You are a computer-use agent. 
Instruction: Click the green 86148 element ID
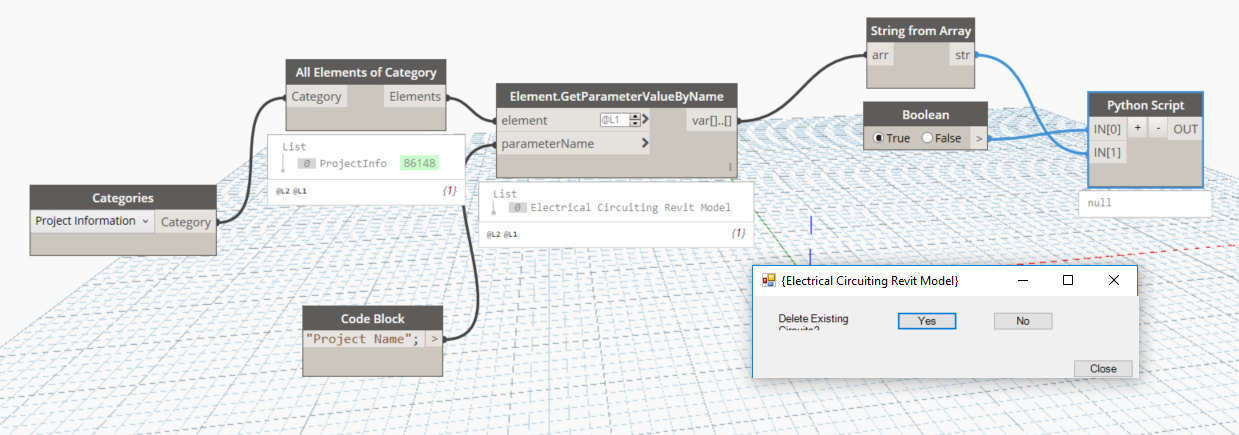tap(420, 162)
